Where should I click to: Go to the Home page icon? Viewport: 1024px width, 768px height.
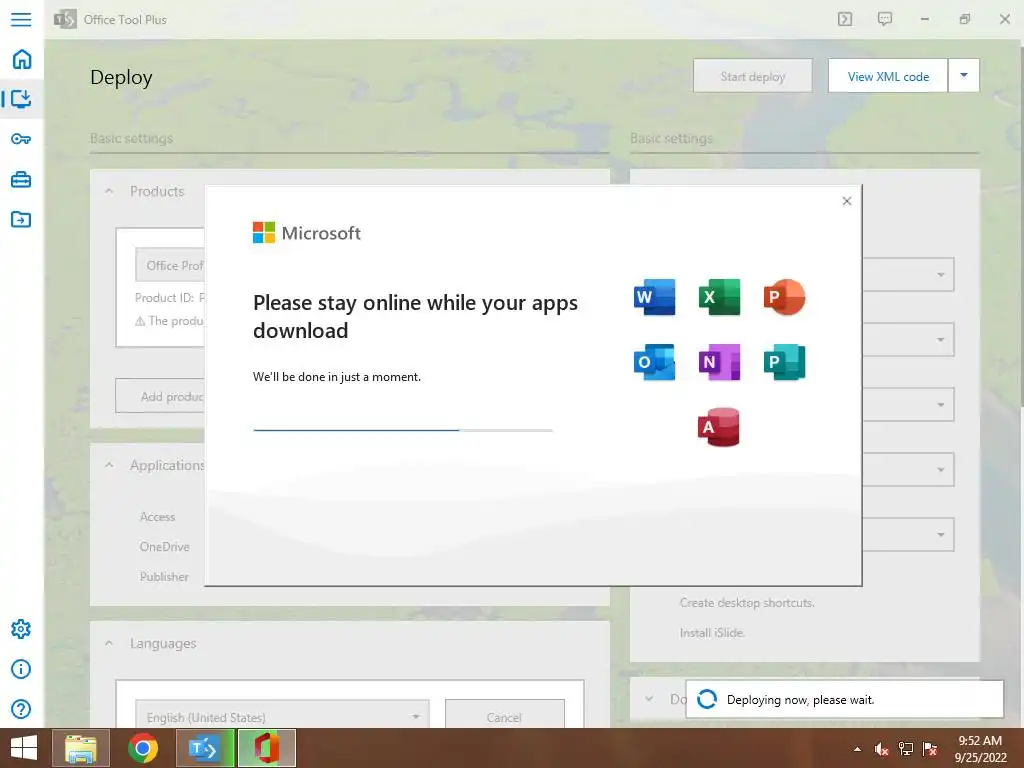[22, 59]
